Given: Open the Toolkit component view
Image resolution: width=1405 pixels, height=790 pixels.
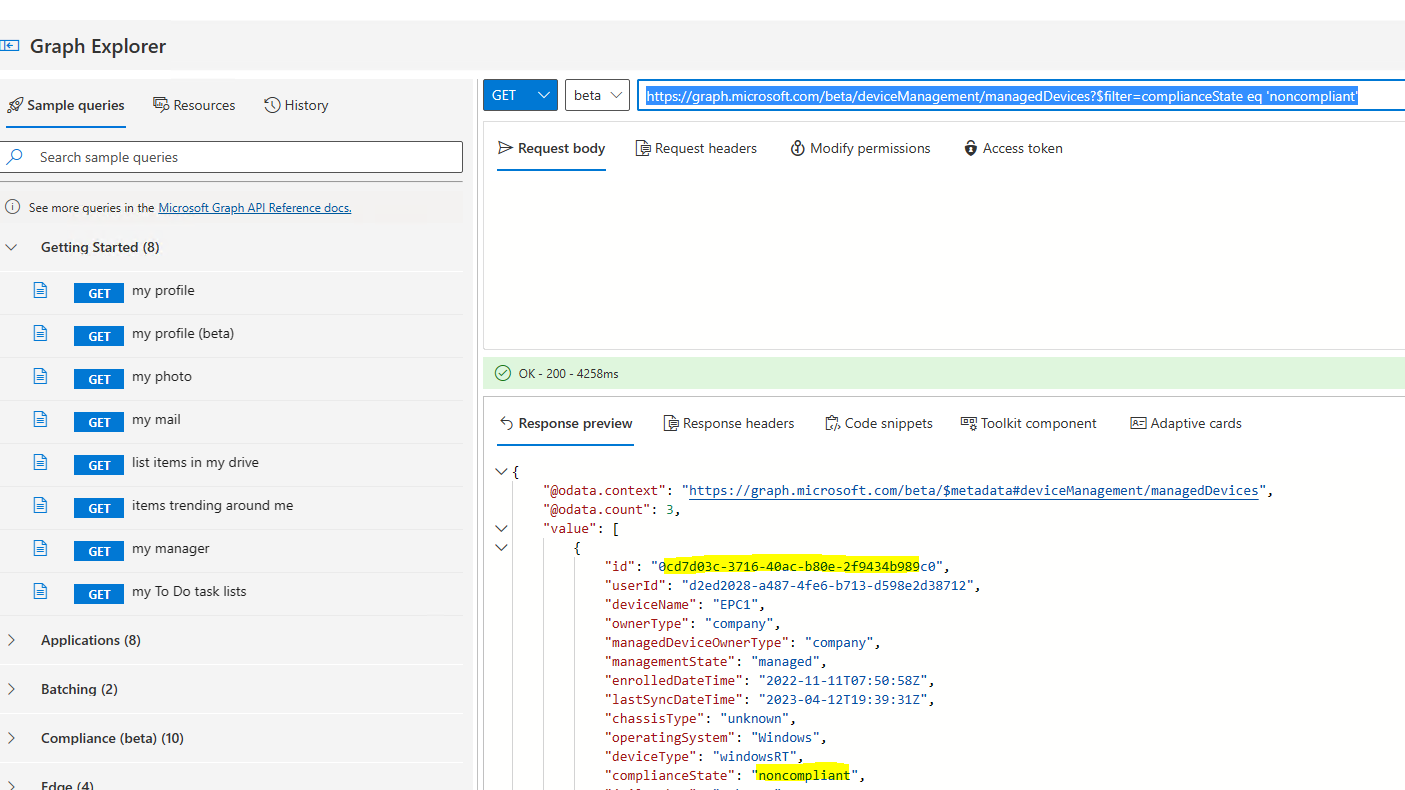Looking at the screenshot, I should tap(1027, 423).
